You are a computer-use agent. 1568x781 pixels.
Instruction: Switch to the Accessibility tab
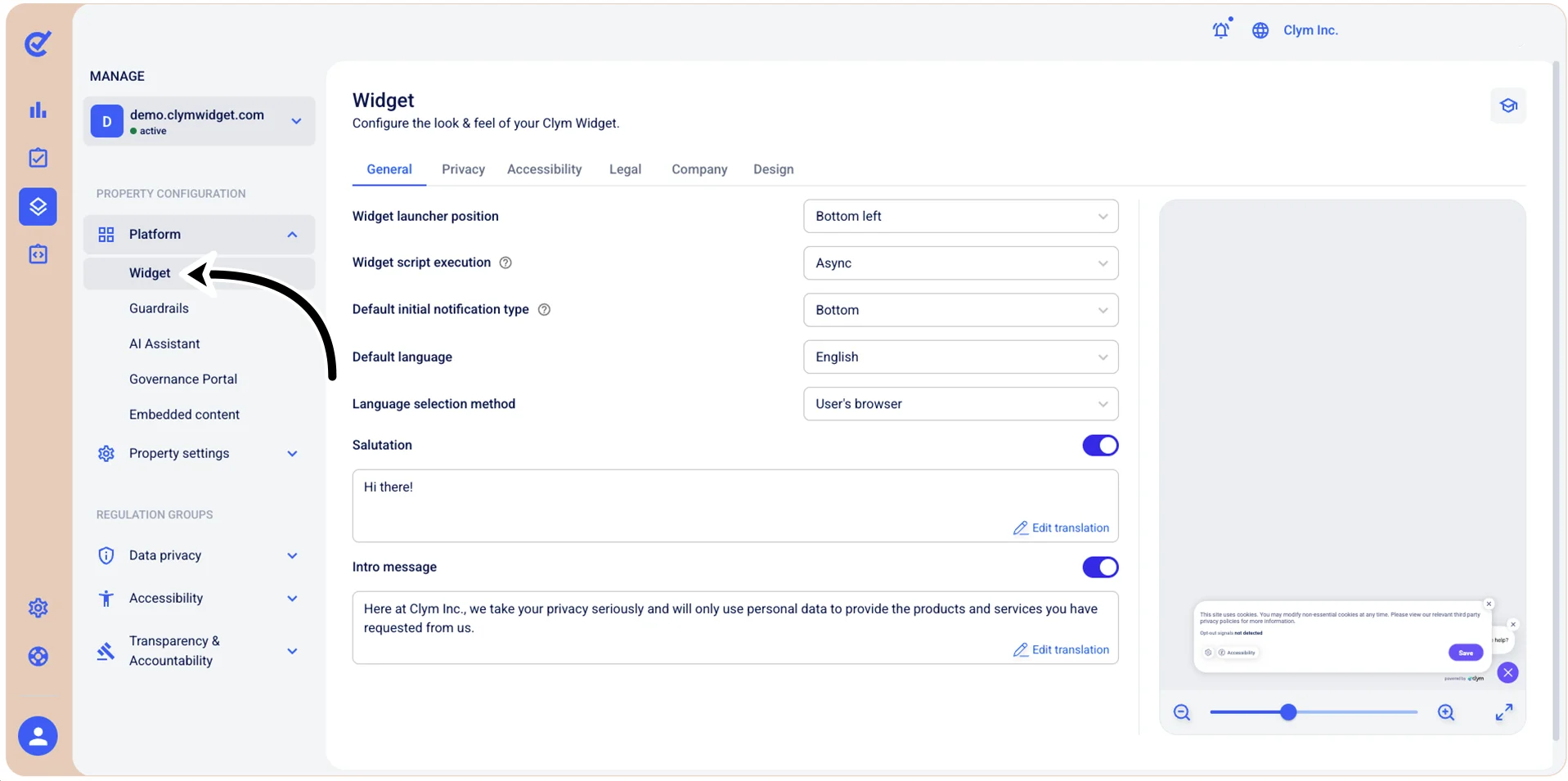544,169
